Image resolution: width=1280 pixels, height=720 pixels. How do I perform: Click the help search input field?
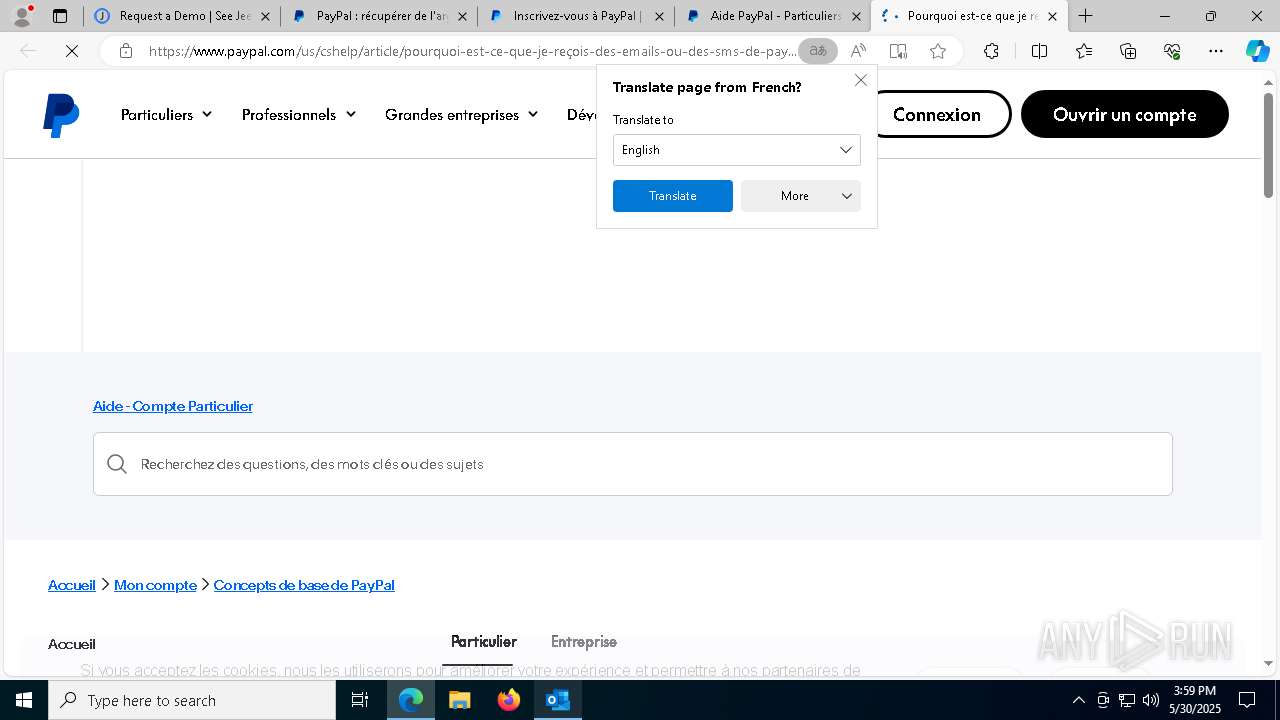(x=633, y=464)
